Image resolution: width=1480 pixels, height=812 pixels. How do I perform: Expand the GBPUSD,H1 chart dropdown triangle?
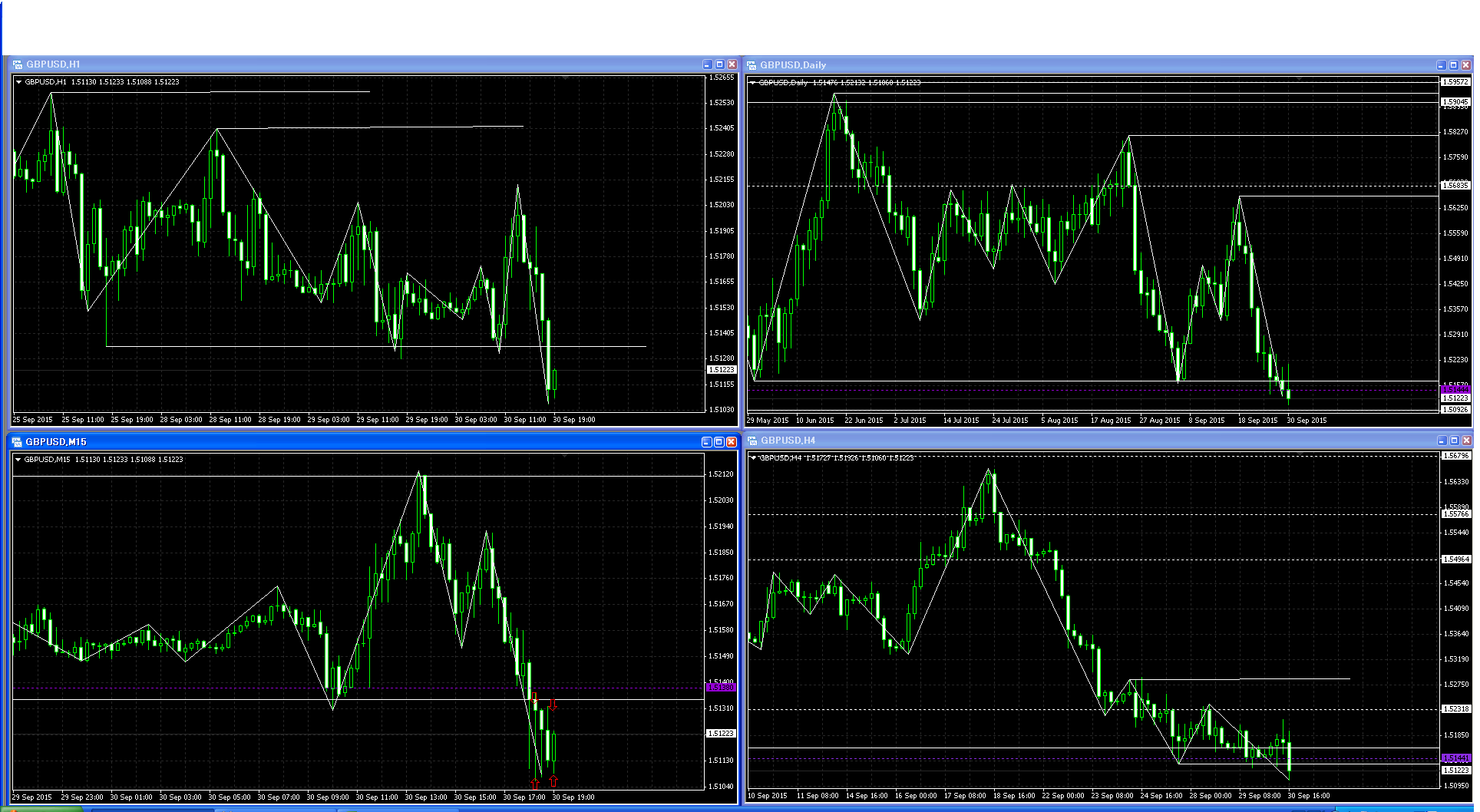[18, 82]
